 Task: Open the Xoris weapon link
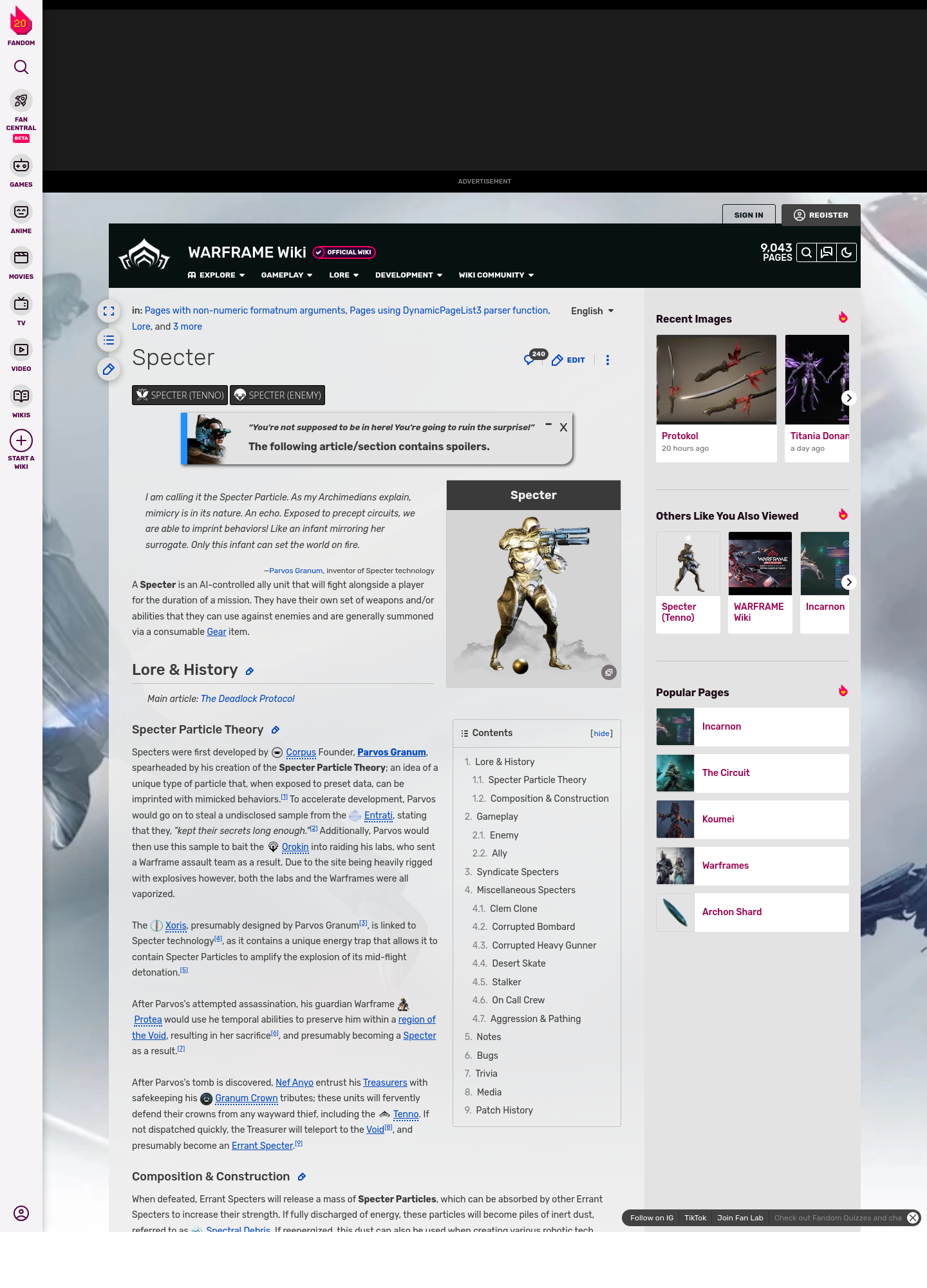(176, 925)
